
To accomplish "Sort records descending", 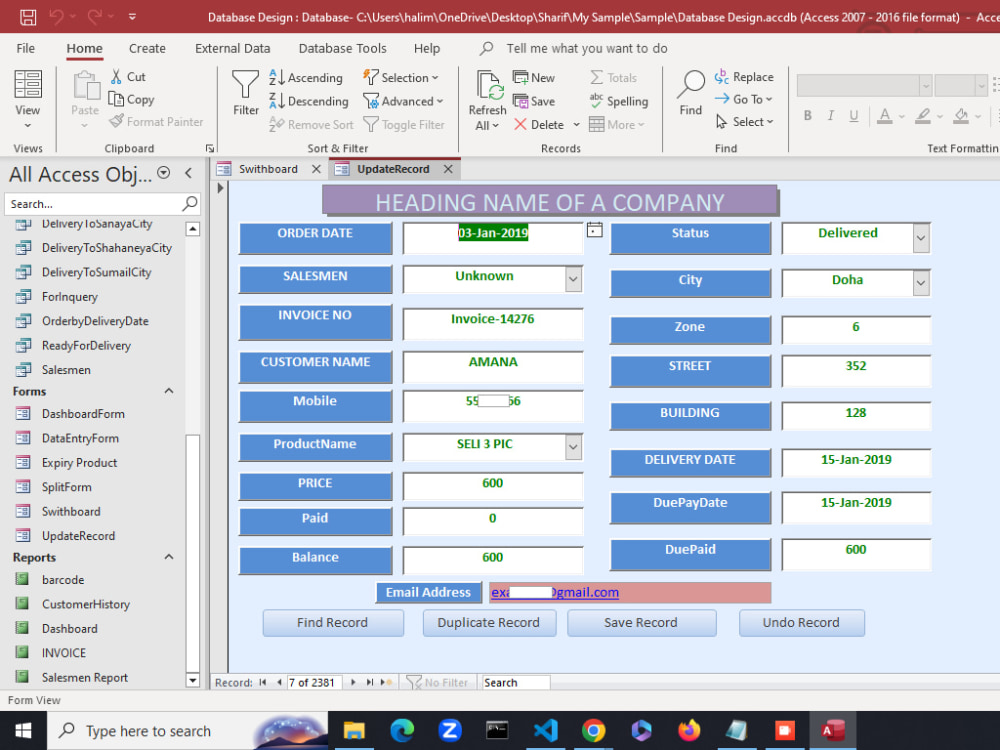I will [310, 100].
